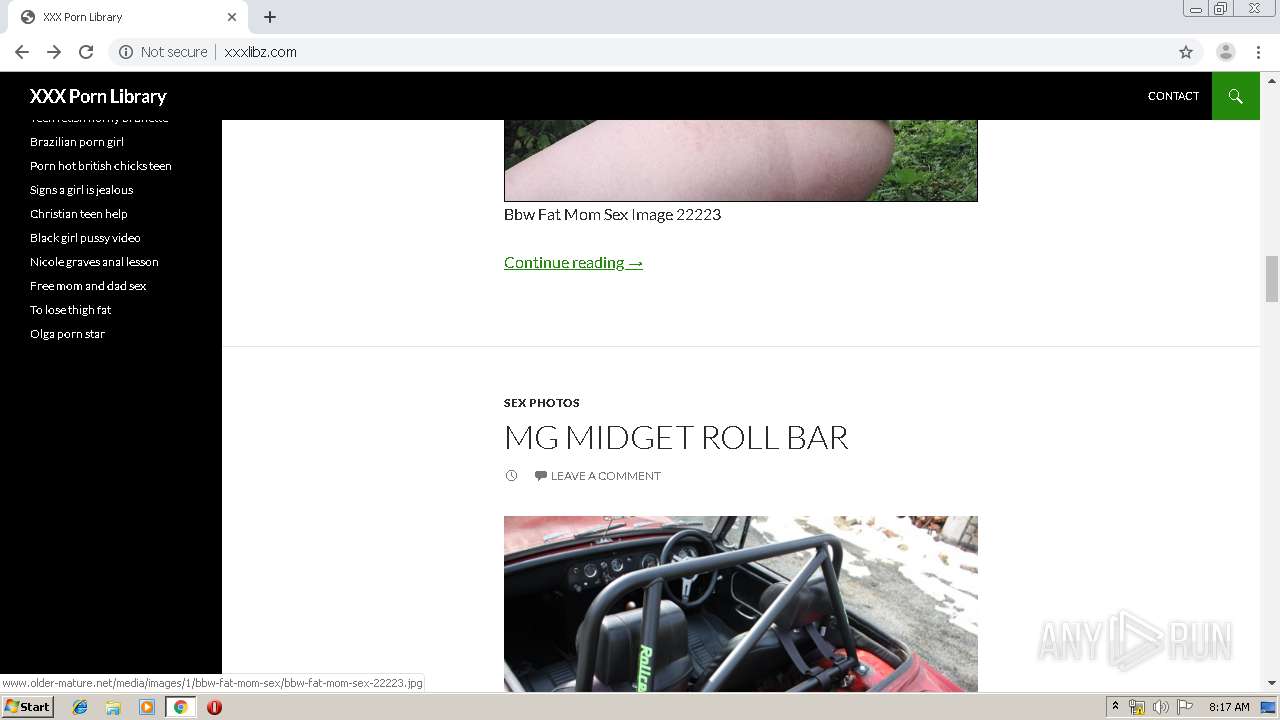Reload the current page
Screen dimensions: 1280x720
pyautogui.click(x=86, y=52)
